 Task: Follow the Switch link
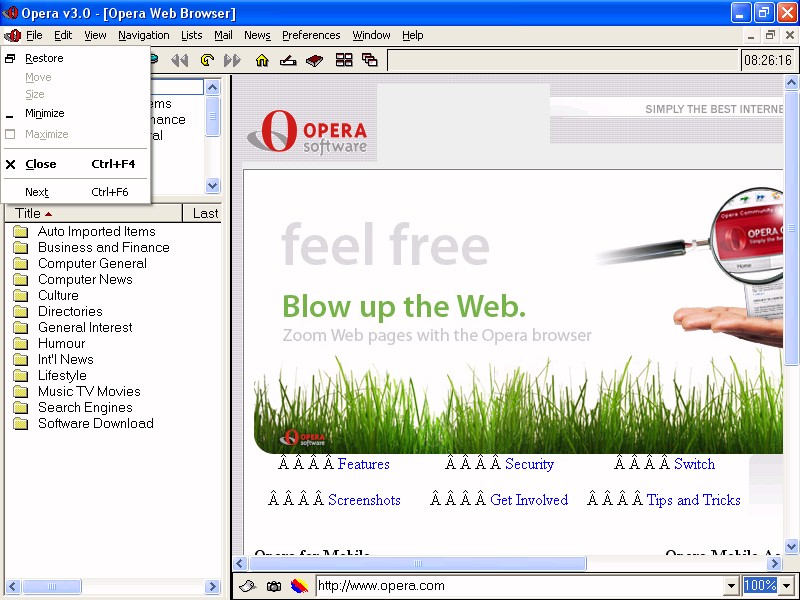tap(694, 464)
